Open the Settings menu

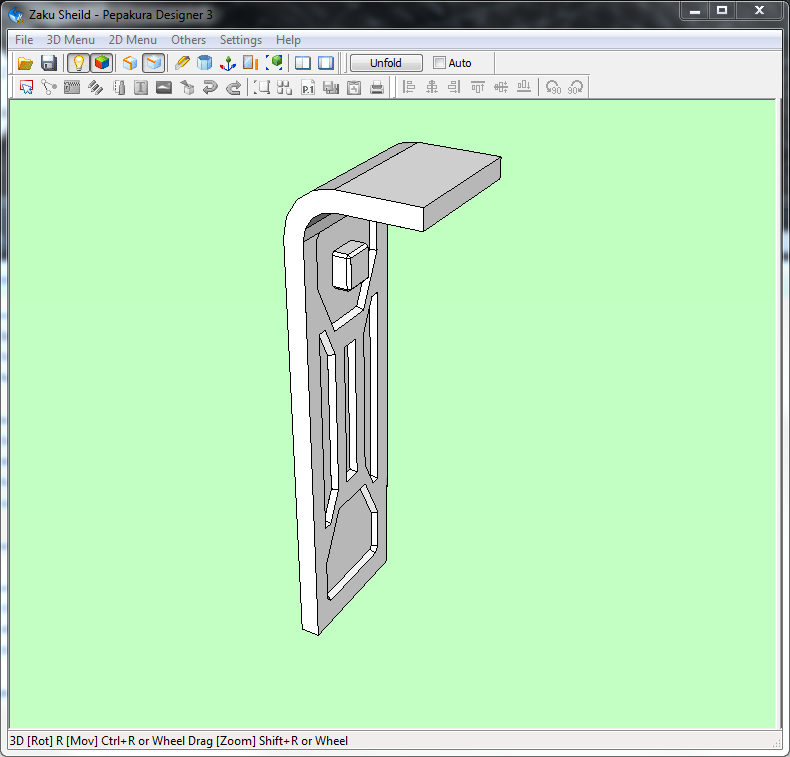241,40
